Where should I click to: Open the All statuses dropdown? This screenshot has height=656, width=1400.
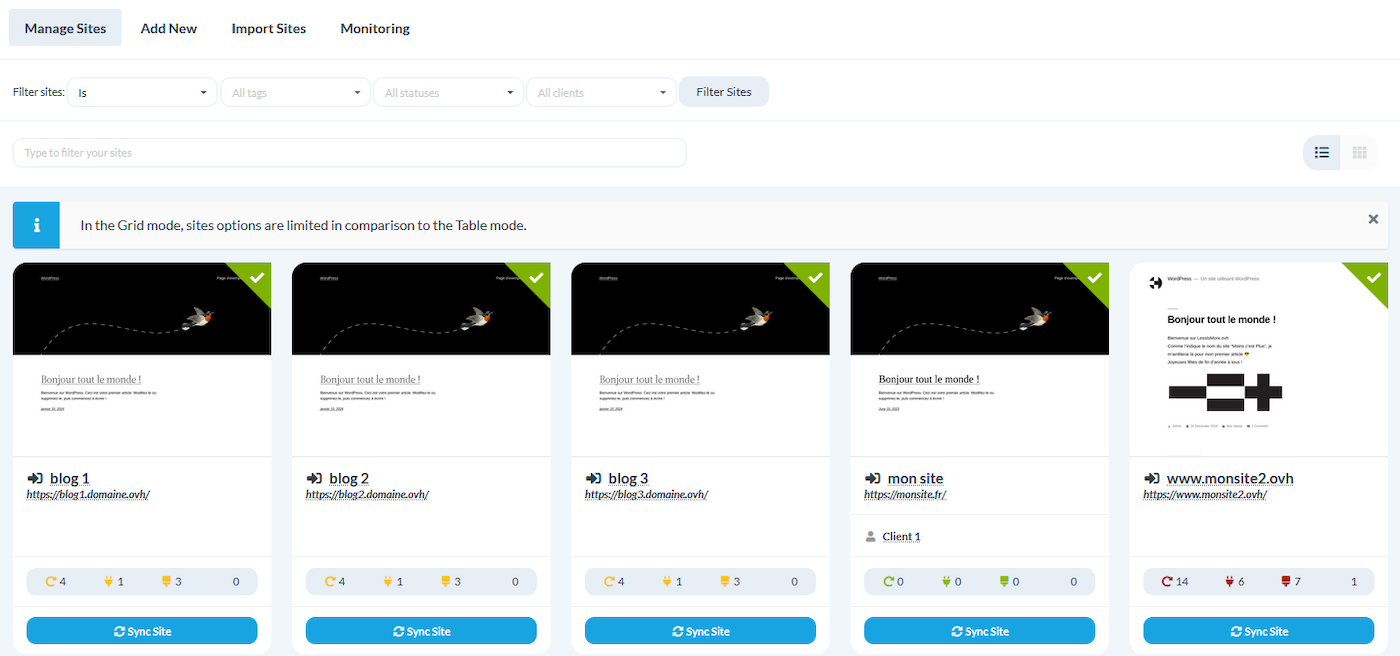coord(448,92)
